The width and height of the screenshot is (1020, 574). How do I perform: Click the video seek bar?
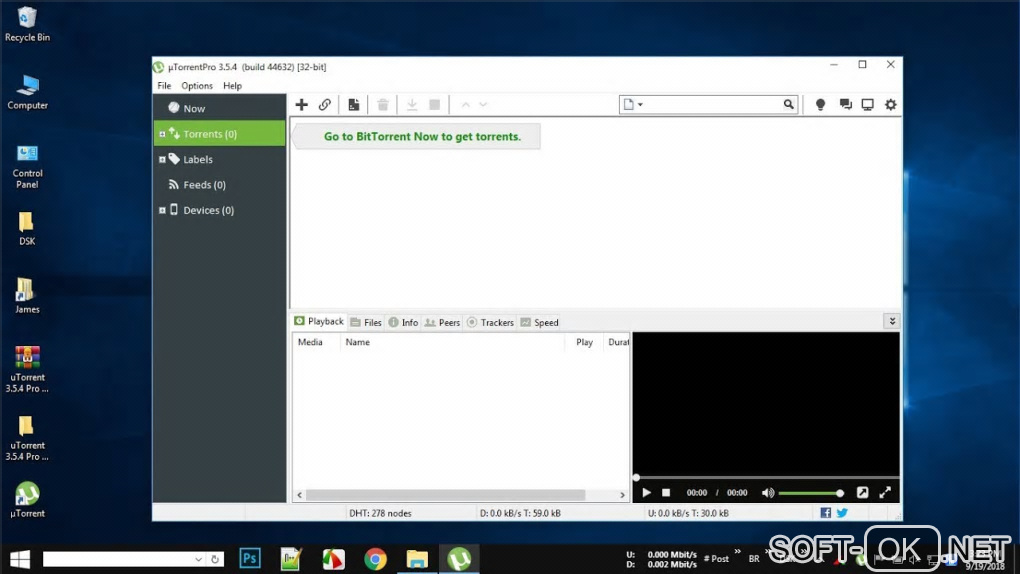coord(766,478)
